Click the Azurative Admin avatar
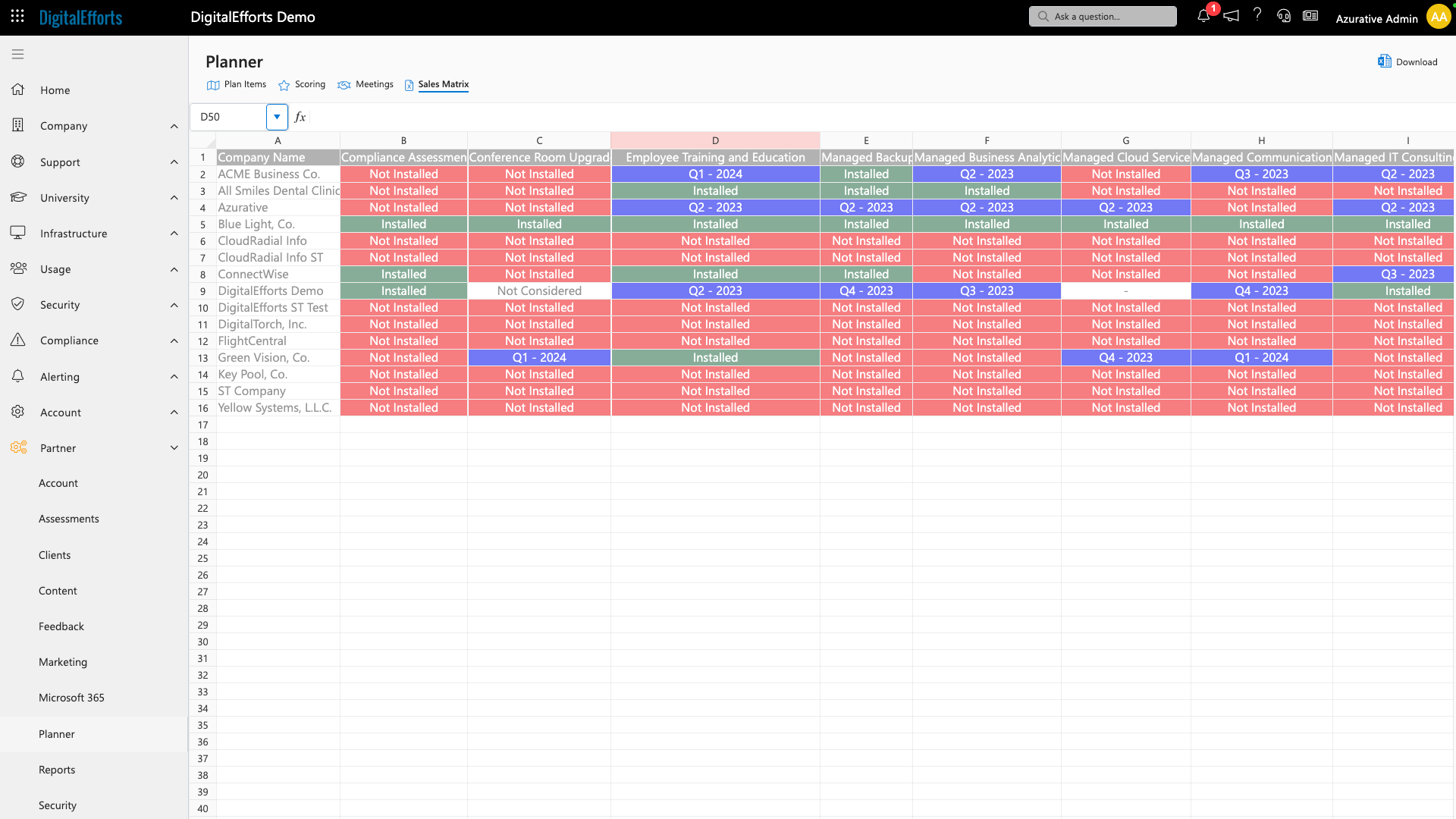The image size is (1456, 819). coord(1439,17)
